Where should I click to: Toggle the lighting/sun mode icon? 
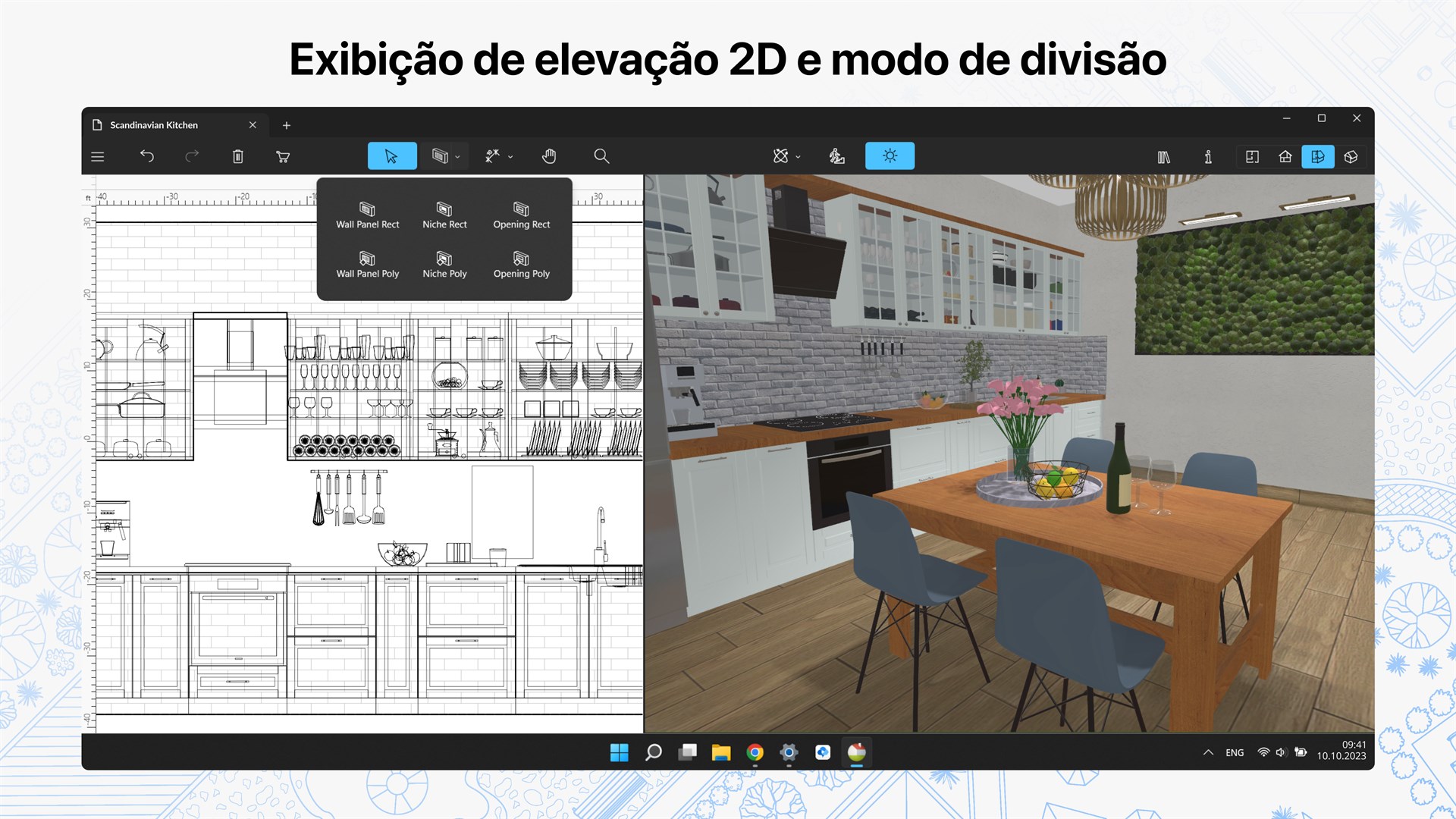click(x=889, y=156)
